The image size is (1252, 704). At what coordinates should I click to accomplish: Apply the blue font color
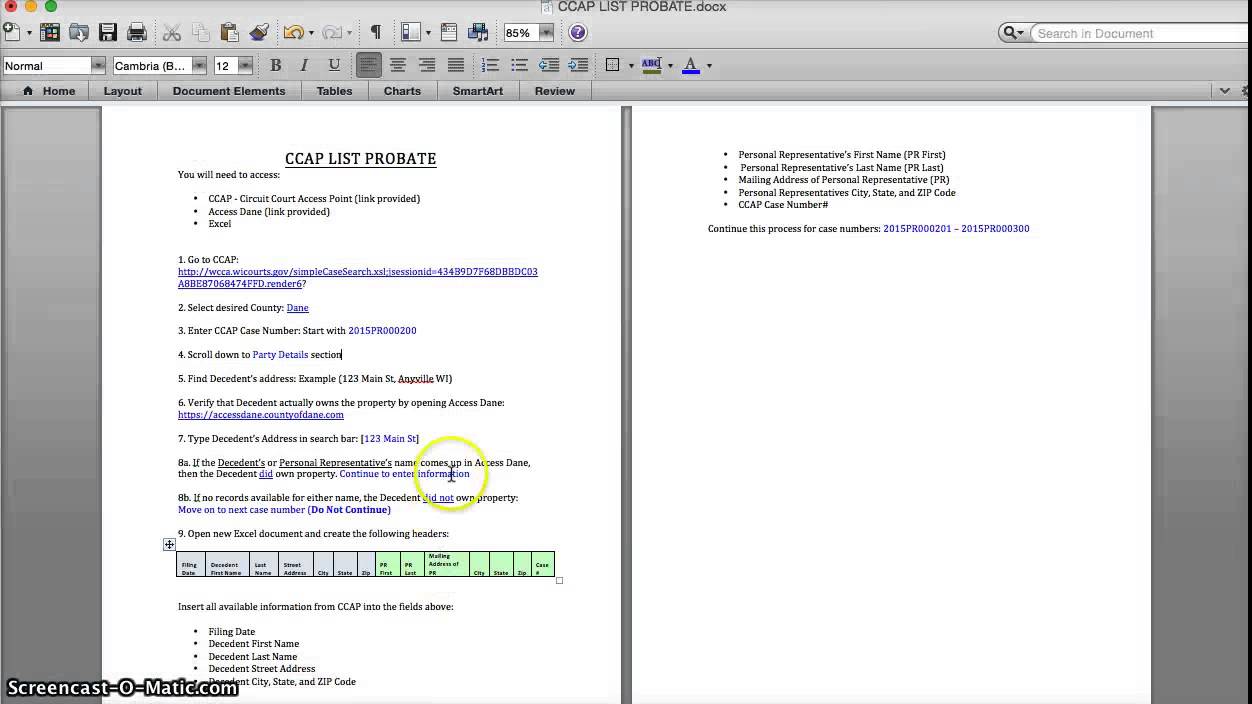tap(691, 65)
